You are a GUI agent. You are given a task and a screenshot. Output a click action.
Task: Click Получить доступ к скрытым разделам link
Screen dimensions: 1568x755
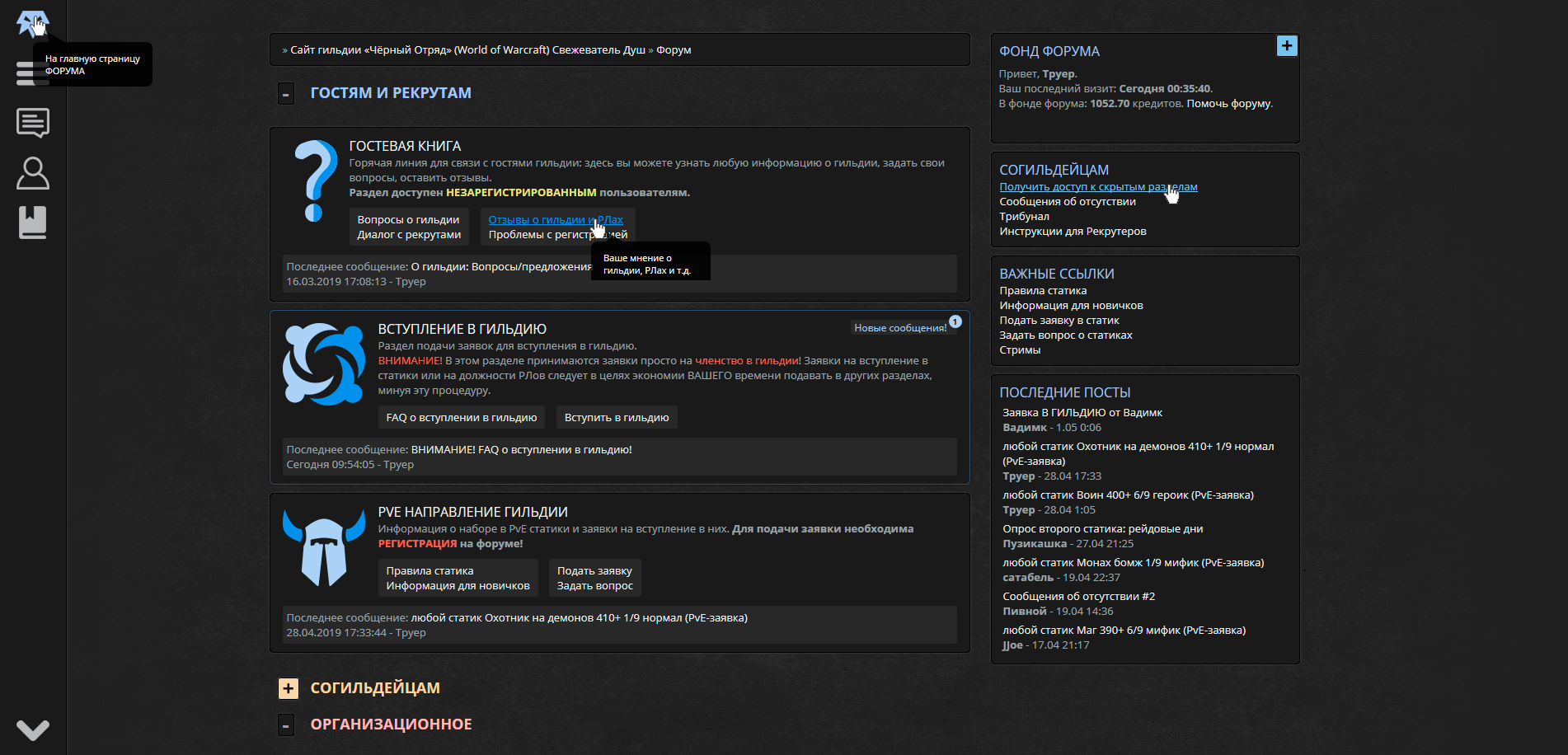coord(1097,187)
